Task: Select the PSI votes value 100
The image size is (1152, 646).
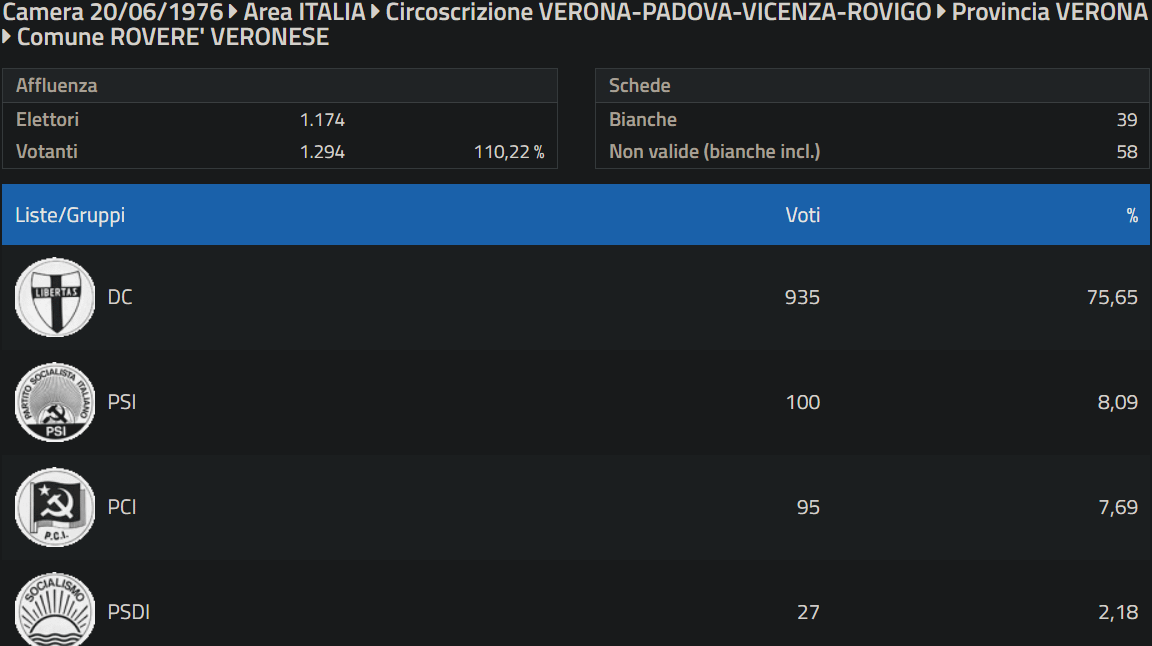Action: coord(802,402)
